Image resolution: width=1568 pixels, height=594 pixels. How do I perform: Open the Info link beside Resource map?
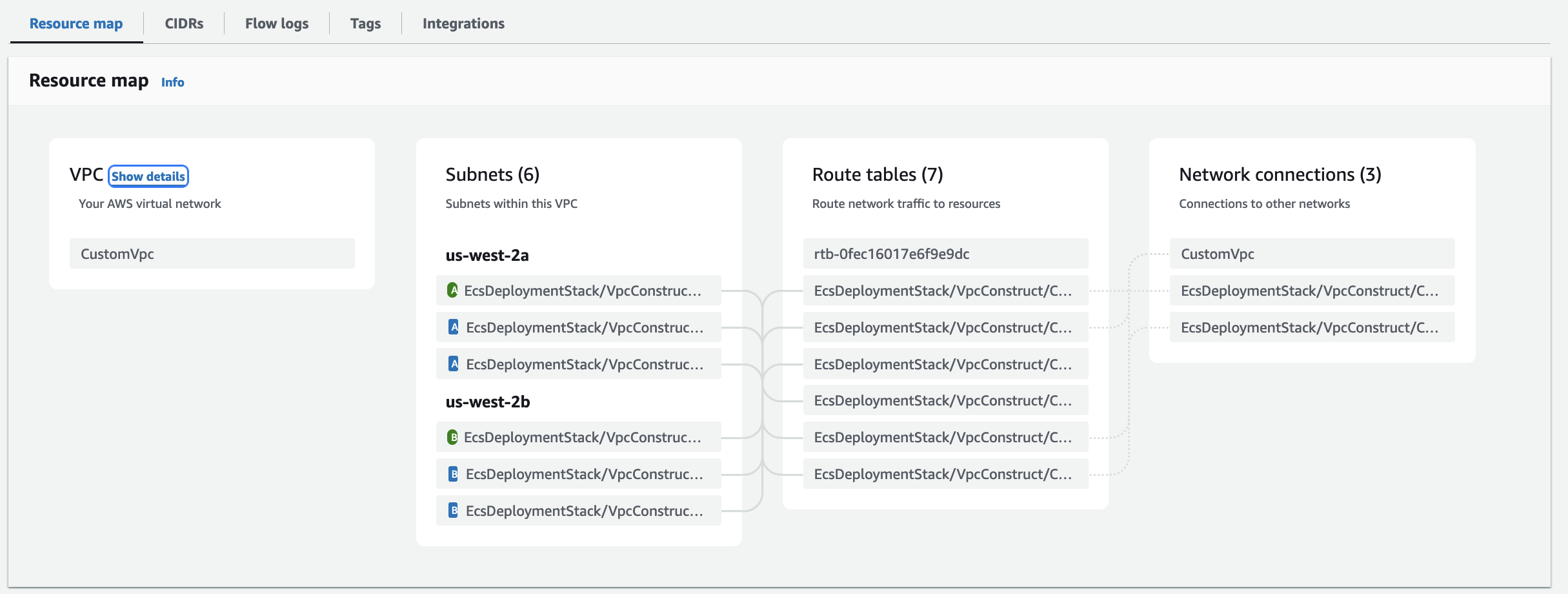click(172, 82)
